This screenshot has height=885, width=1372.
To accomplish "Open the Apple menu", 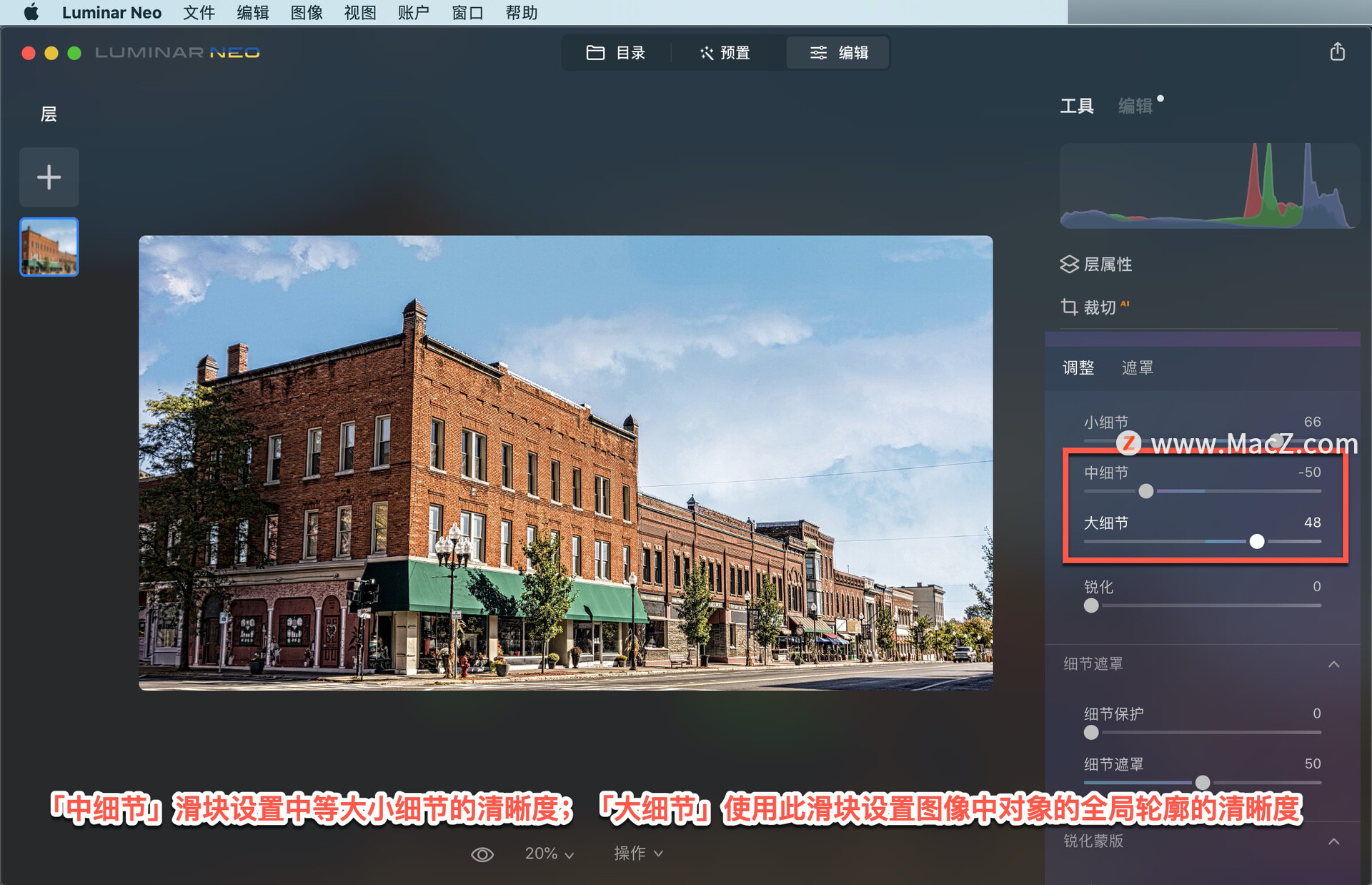I will coord(31,12).
